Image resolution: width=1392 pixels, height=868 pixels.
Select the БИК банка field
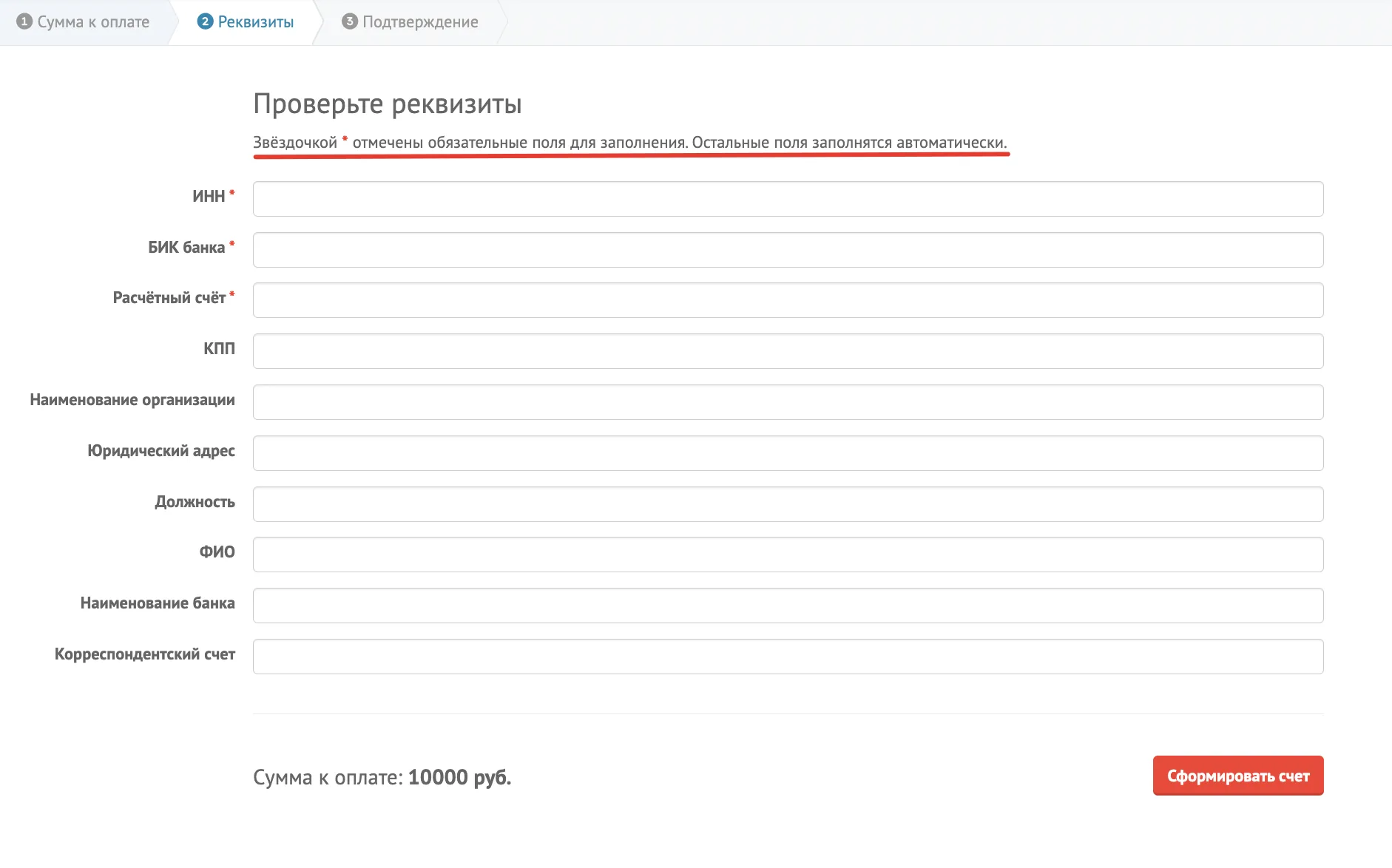788,250
